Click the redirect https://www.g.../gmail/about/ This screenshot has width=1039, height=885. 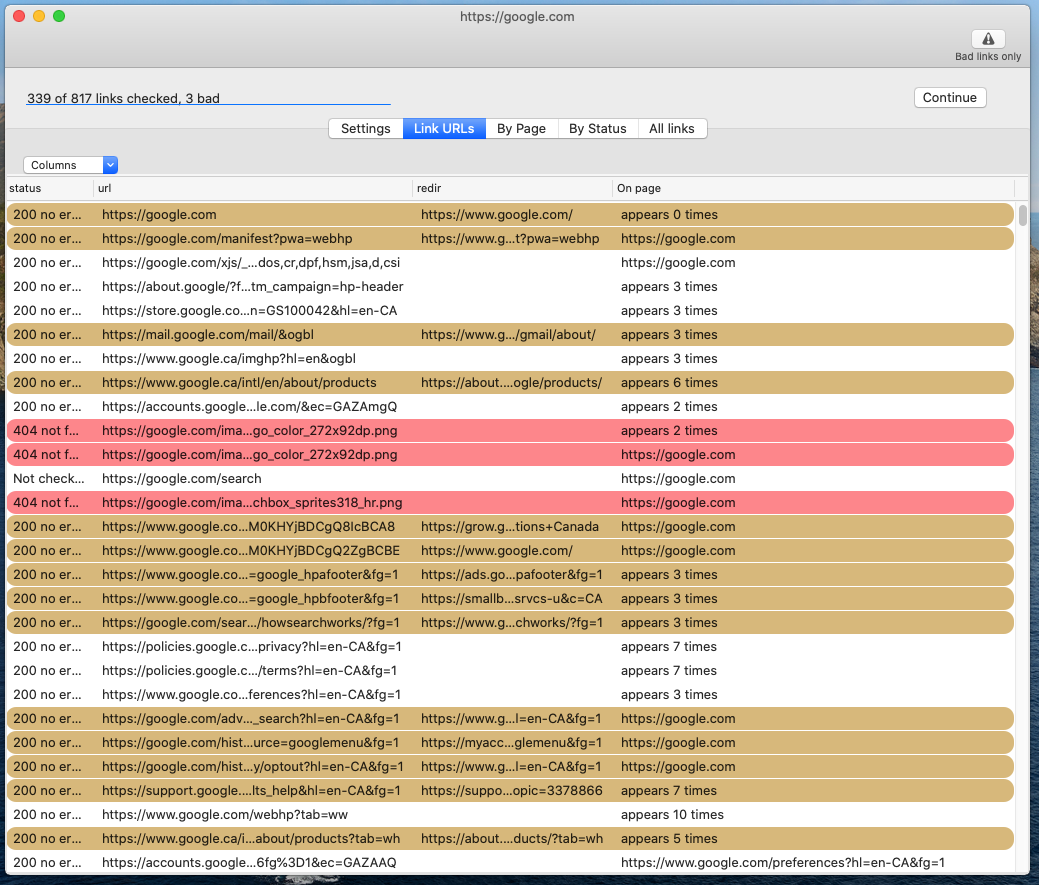(x=508, y=335)
